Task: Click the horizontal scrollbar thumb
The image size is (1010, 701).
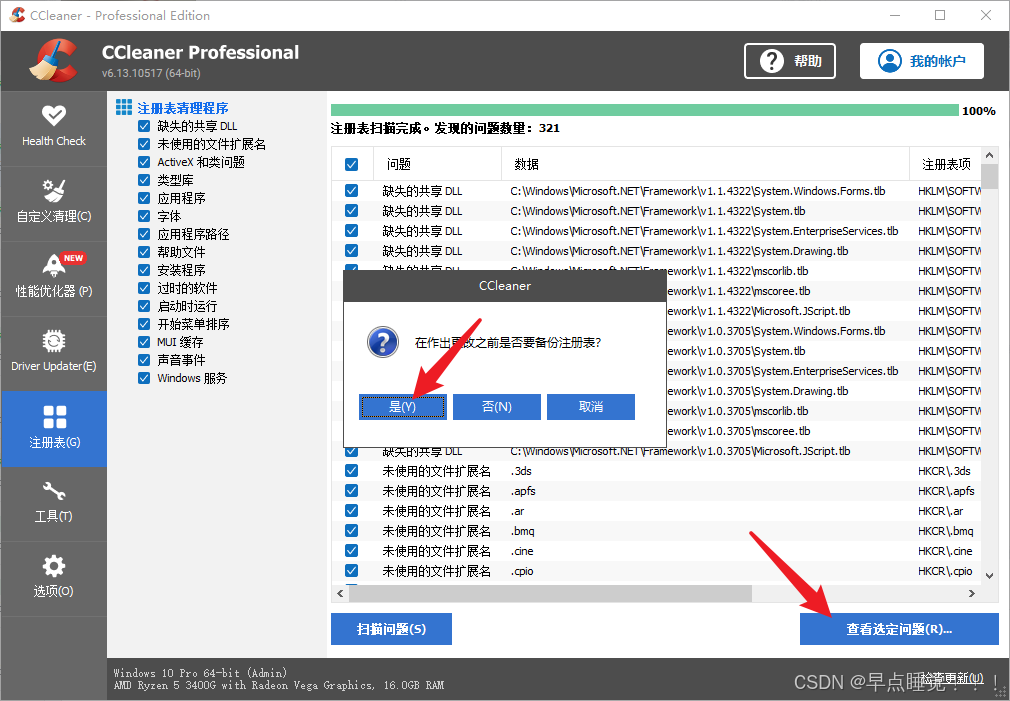Action: click(551, 593)
